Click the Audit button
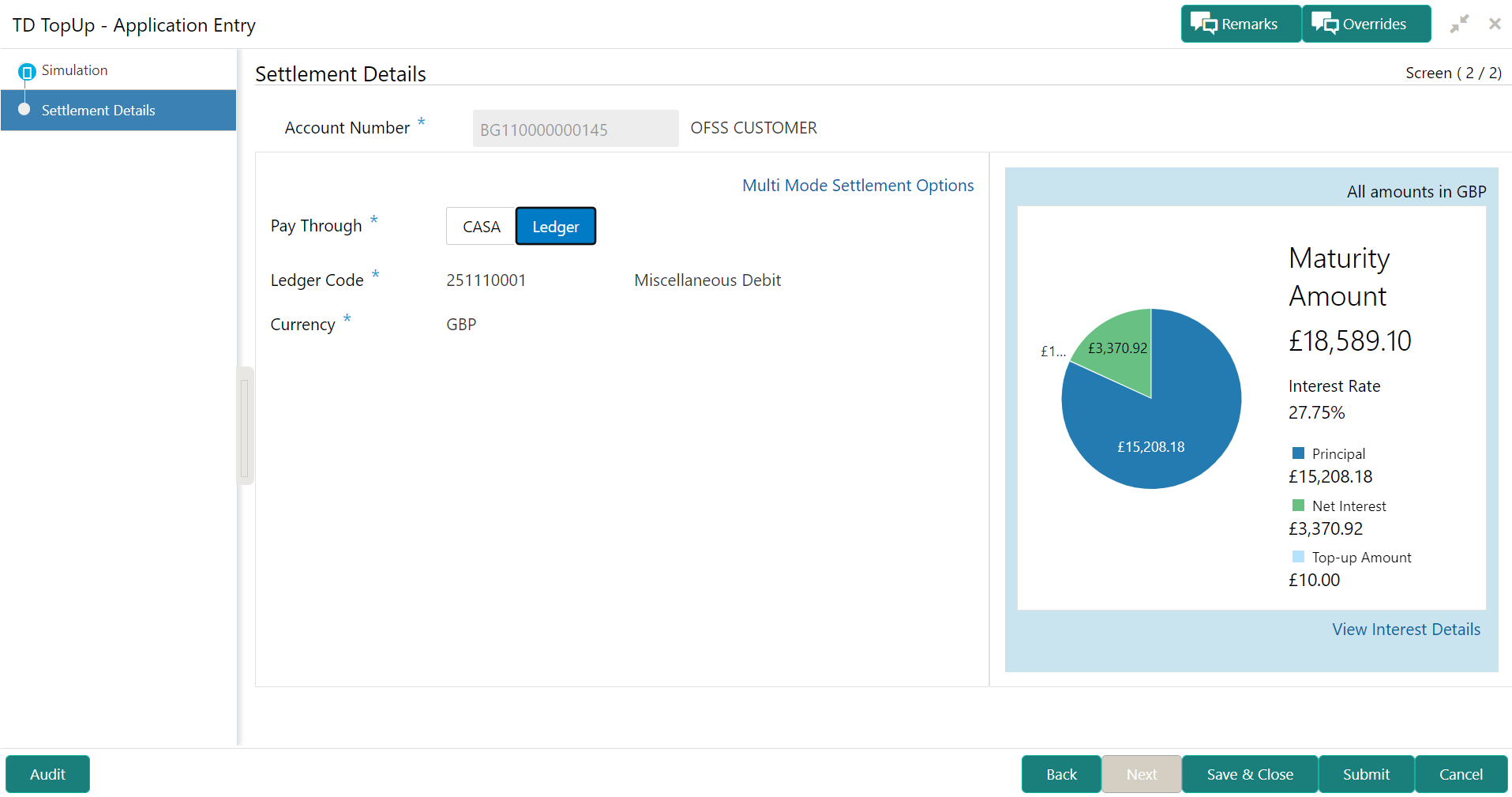The width and height of the screenshot is (1512, 797). click(47, 774)
